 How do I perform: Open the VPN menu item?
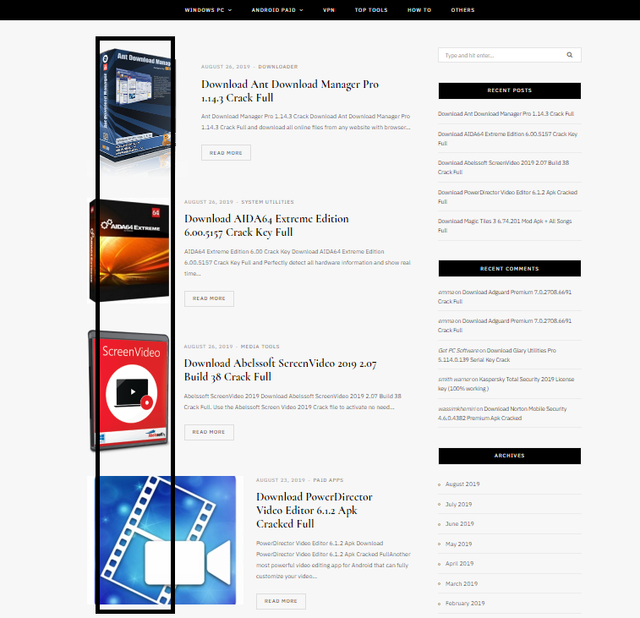tap(329, 10)
